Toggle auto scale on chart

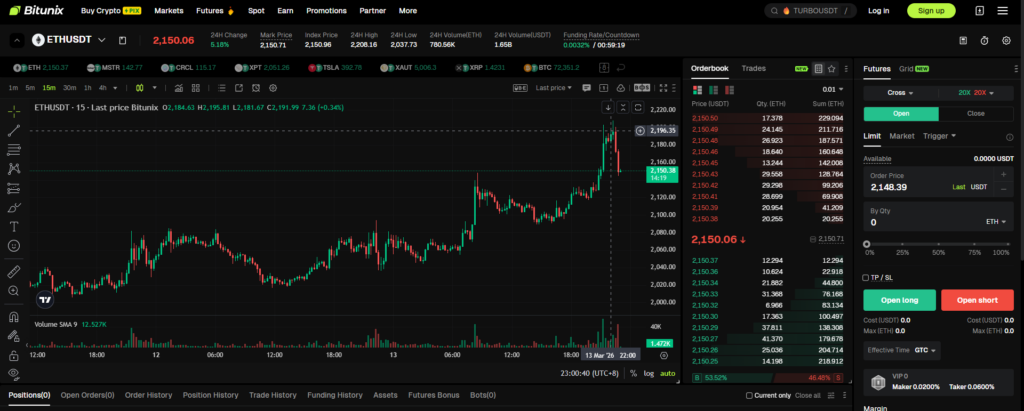coord(667,373)
